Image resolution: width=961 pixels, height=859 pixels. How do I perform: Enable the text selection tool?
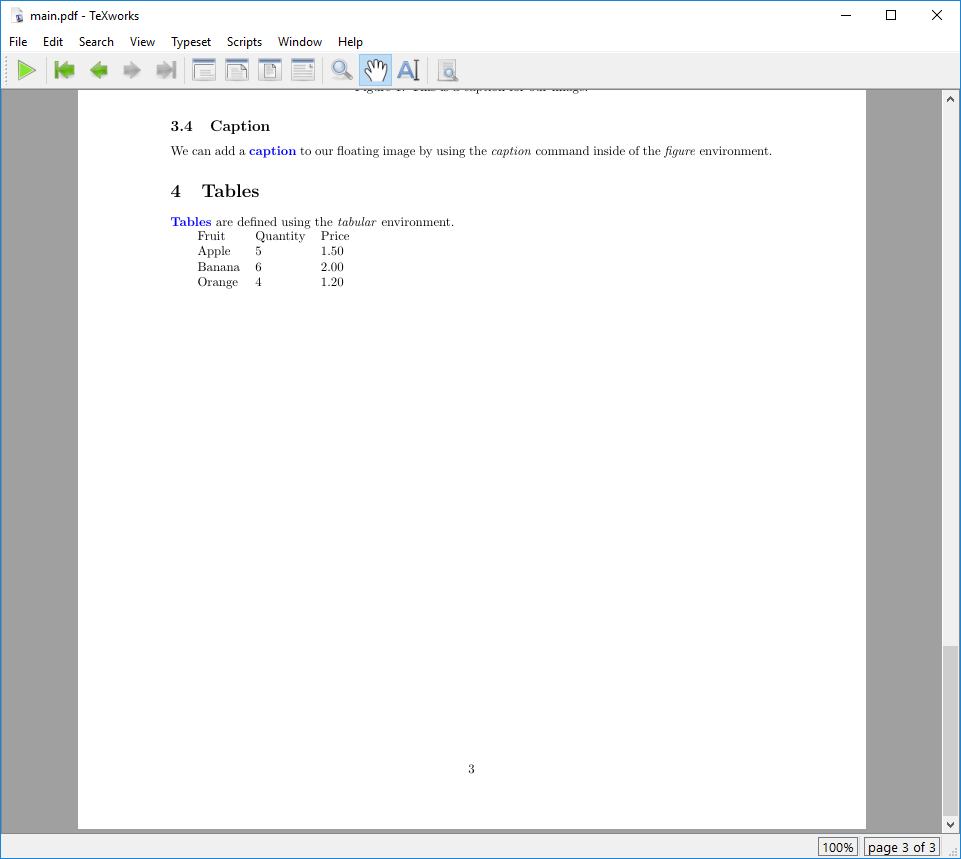[408, 70]
